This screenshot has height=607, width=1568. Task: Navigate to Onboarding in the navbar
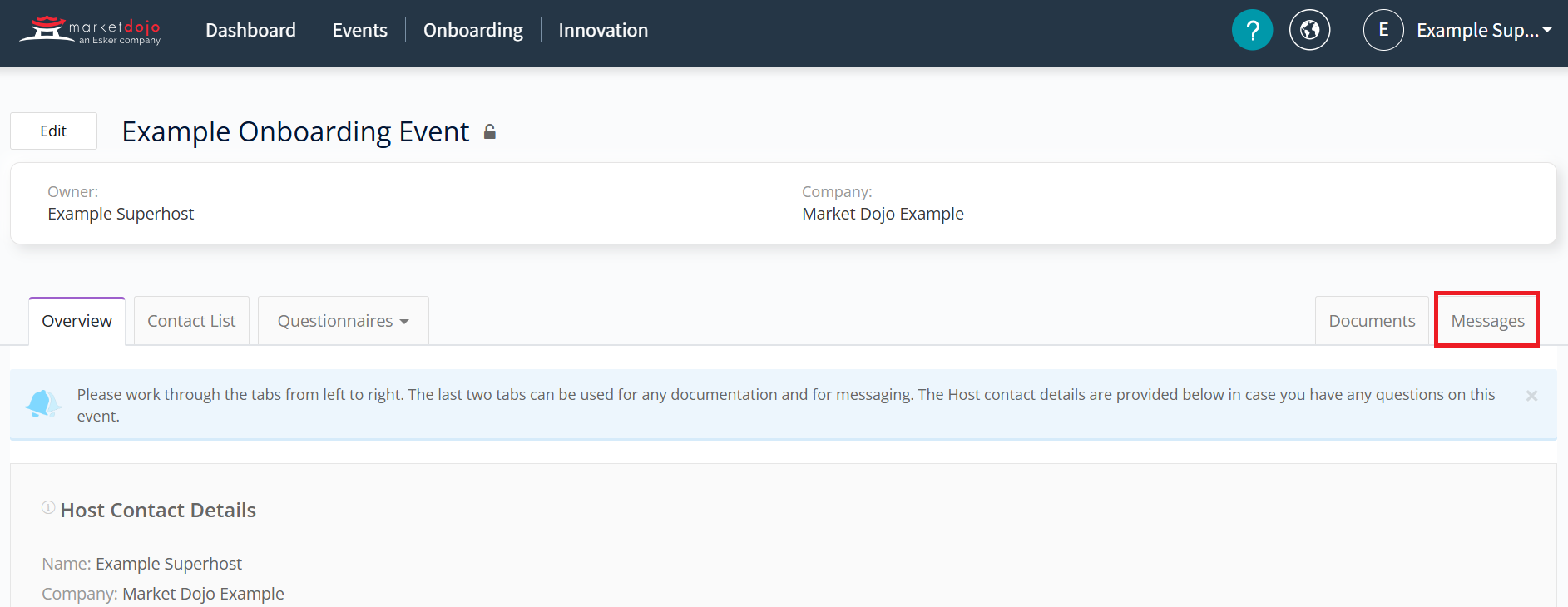pos(472,31)
